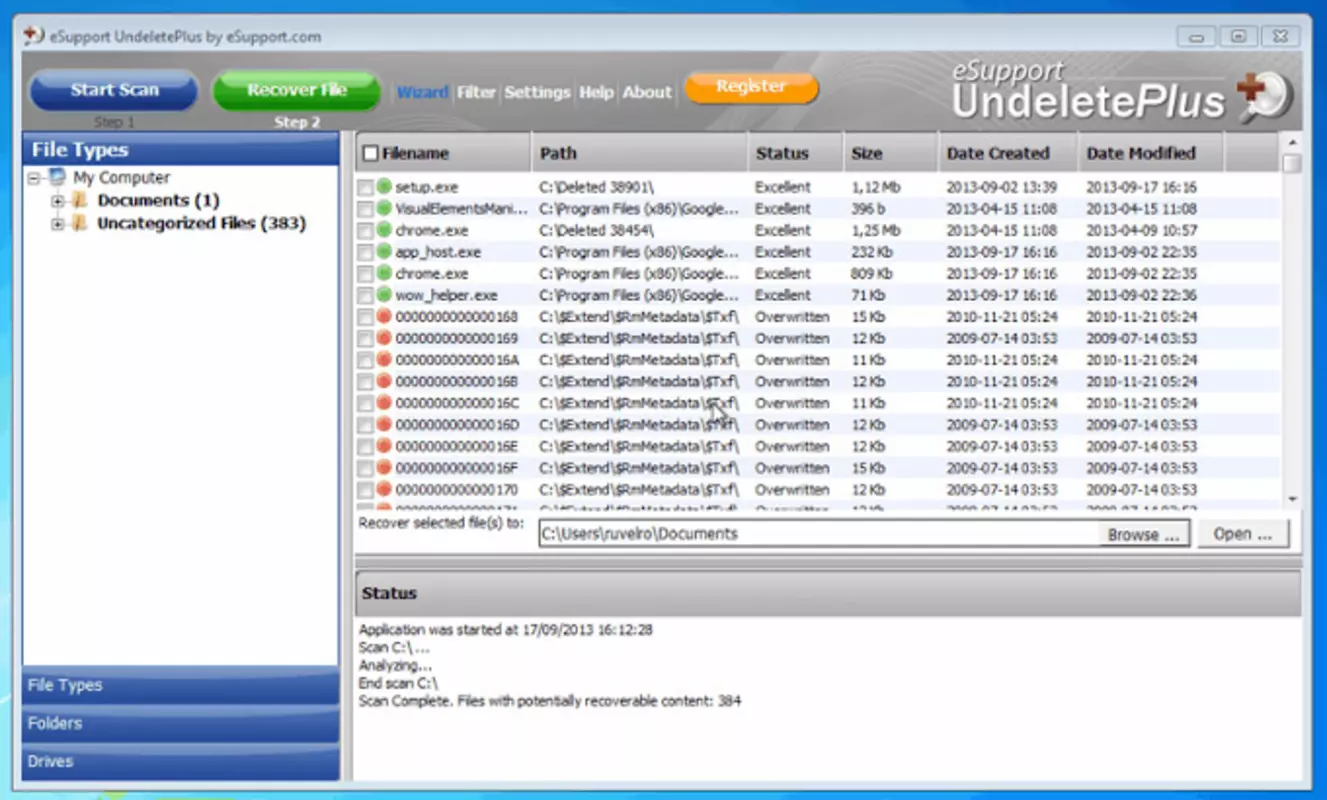Screen dimensions: 1327x800
Task: Click the green icon beside VisualElementsMani file
Action: [384, 209]
